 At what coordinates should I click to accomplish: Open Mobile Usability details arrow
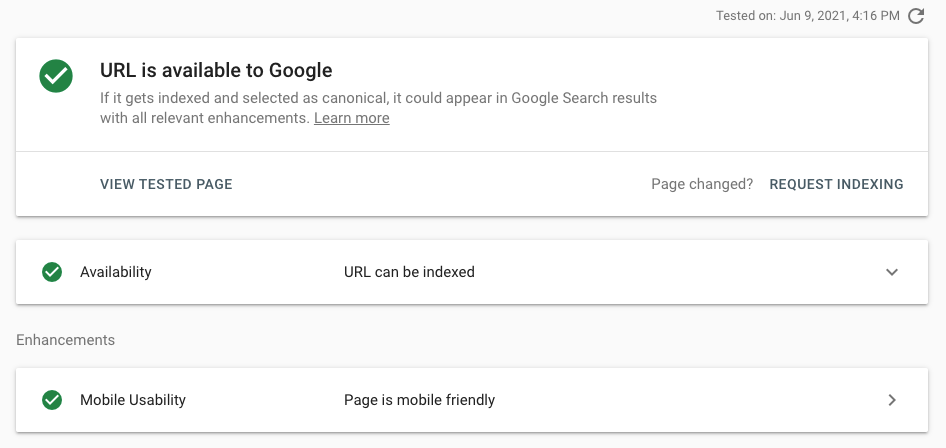892,400
